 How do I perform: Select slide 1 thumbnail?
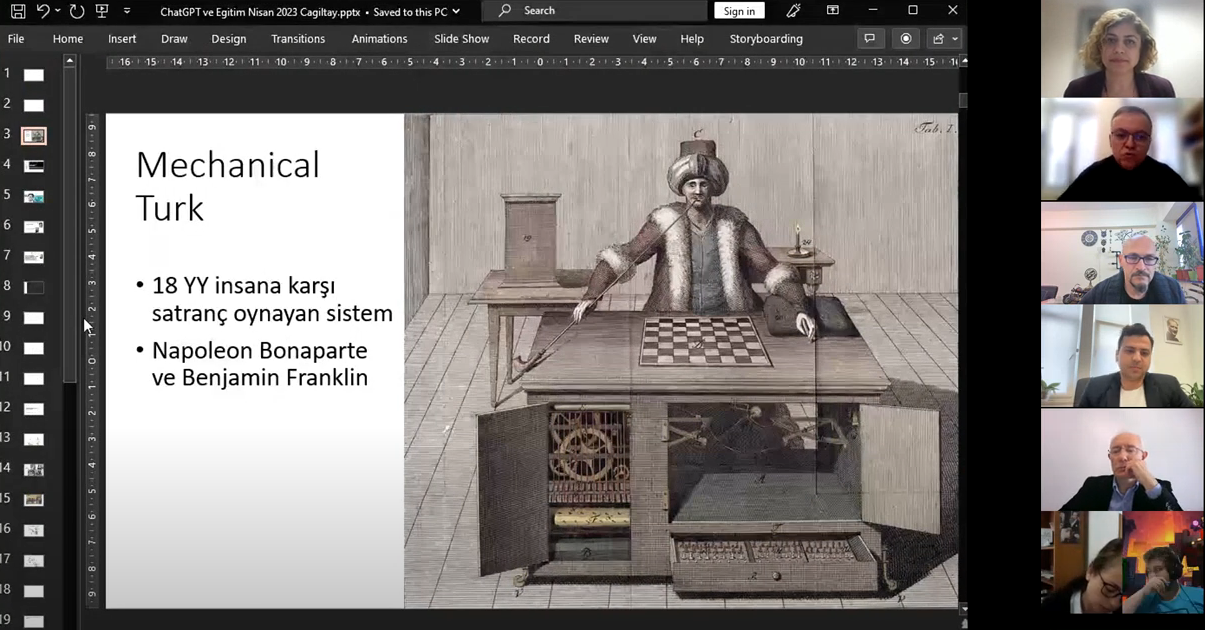coord(34,75)
